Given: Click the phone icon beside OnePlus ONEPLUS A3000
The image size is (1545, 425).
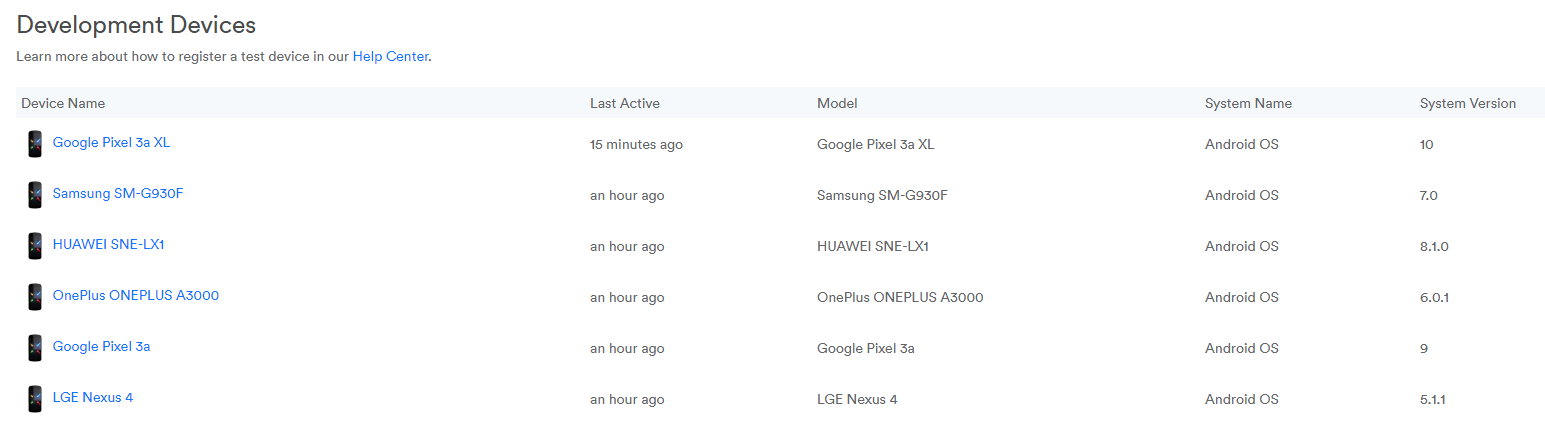Looking at the screenshot, I should [x=35, y=297].
